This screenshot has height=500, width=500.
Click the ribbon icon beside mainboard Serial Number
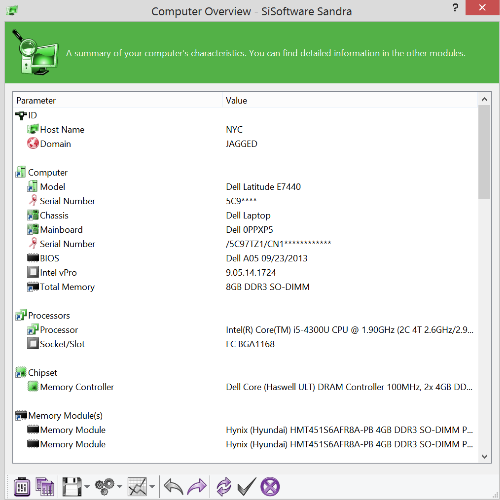[33, 243]
